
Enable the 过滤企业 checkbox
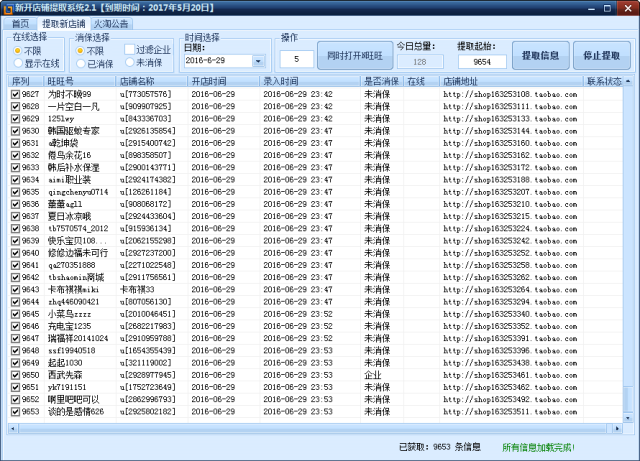(x=147, y=50)
